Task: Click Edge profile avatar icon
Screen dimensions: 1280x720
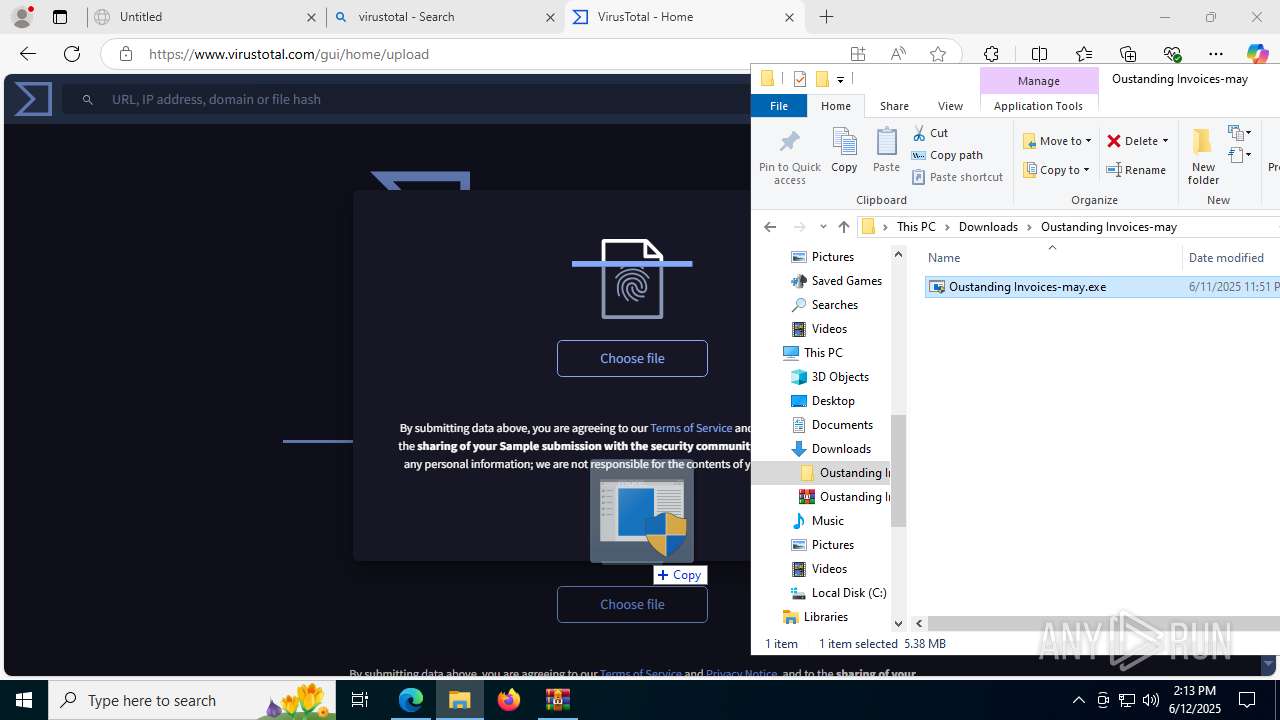Action: tap(22, 17)
